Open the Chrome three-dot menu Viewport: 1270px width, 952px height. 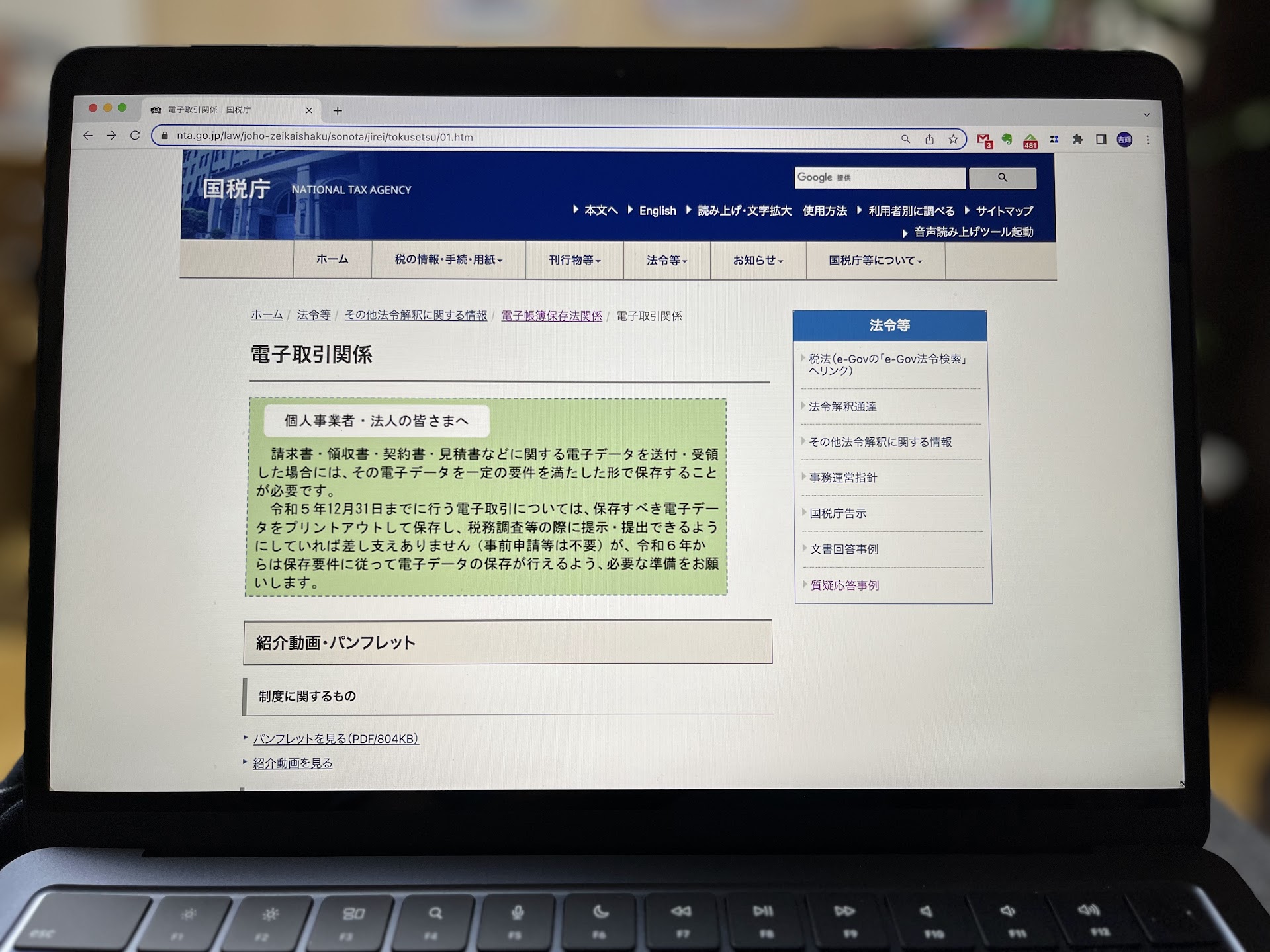(x=1148, y=140)
